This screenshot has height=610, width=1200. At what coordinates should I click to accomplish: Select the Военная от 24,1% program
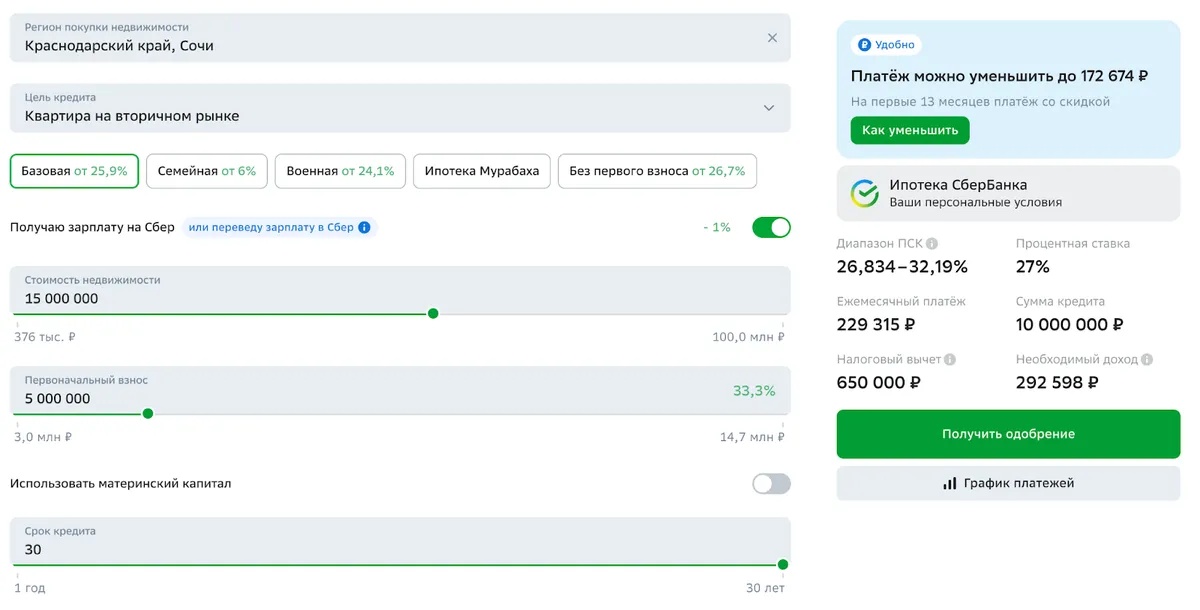[x=340, y=171]
